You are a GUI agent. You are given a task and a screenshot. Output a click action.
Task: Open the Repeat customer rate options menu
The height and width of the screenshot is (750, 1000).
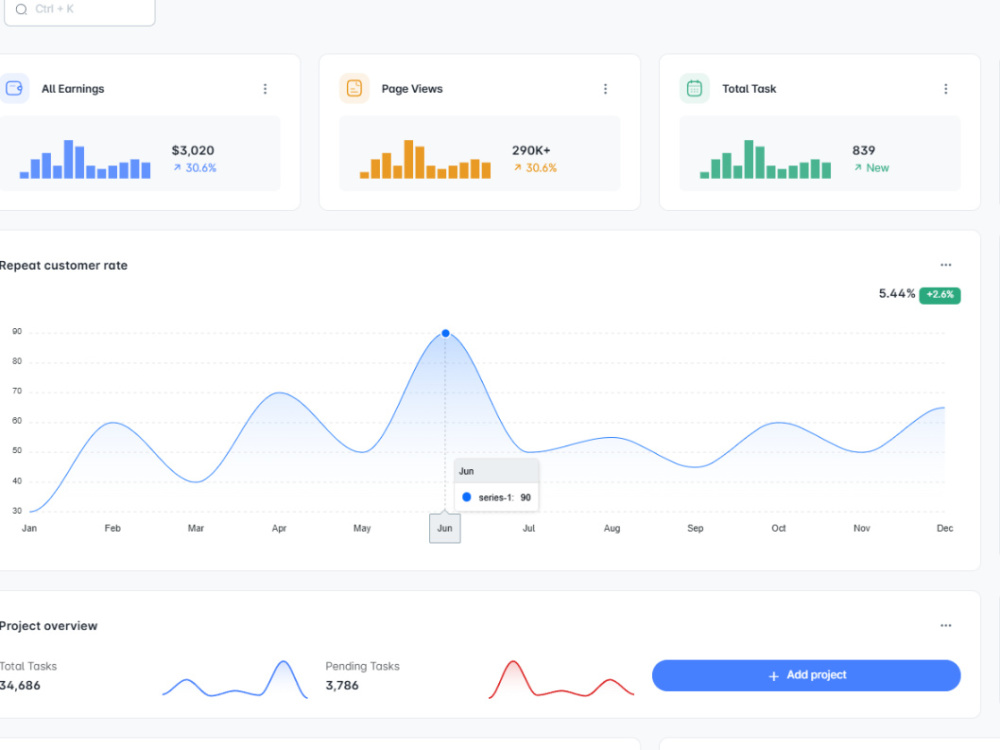[x=946, y=265]
